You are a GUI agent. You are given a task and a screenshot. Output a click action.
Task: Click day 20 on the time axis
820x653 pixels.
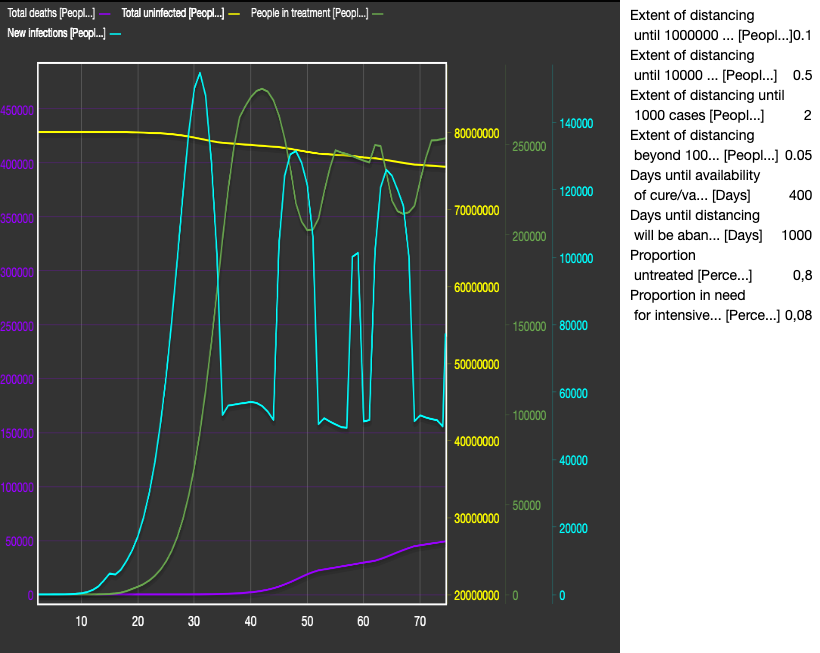point(138,621)
